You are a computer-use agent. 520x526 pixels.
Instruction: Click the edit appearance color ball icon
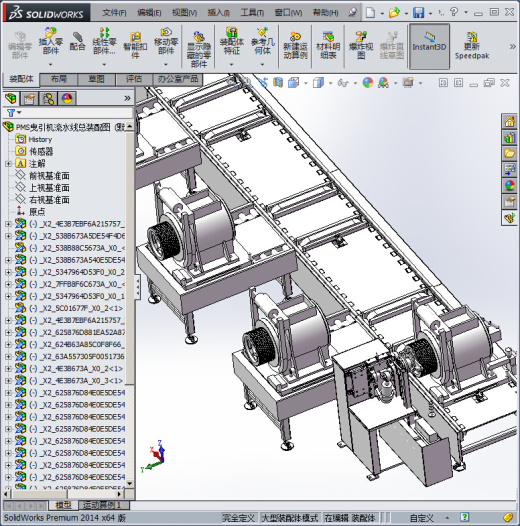[x=368, y=83]
